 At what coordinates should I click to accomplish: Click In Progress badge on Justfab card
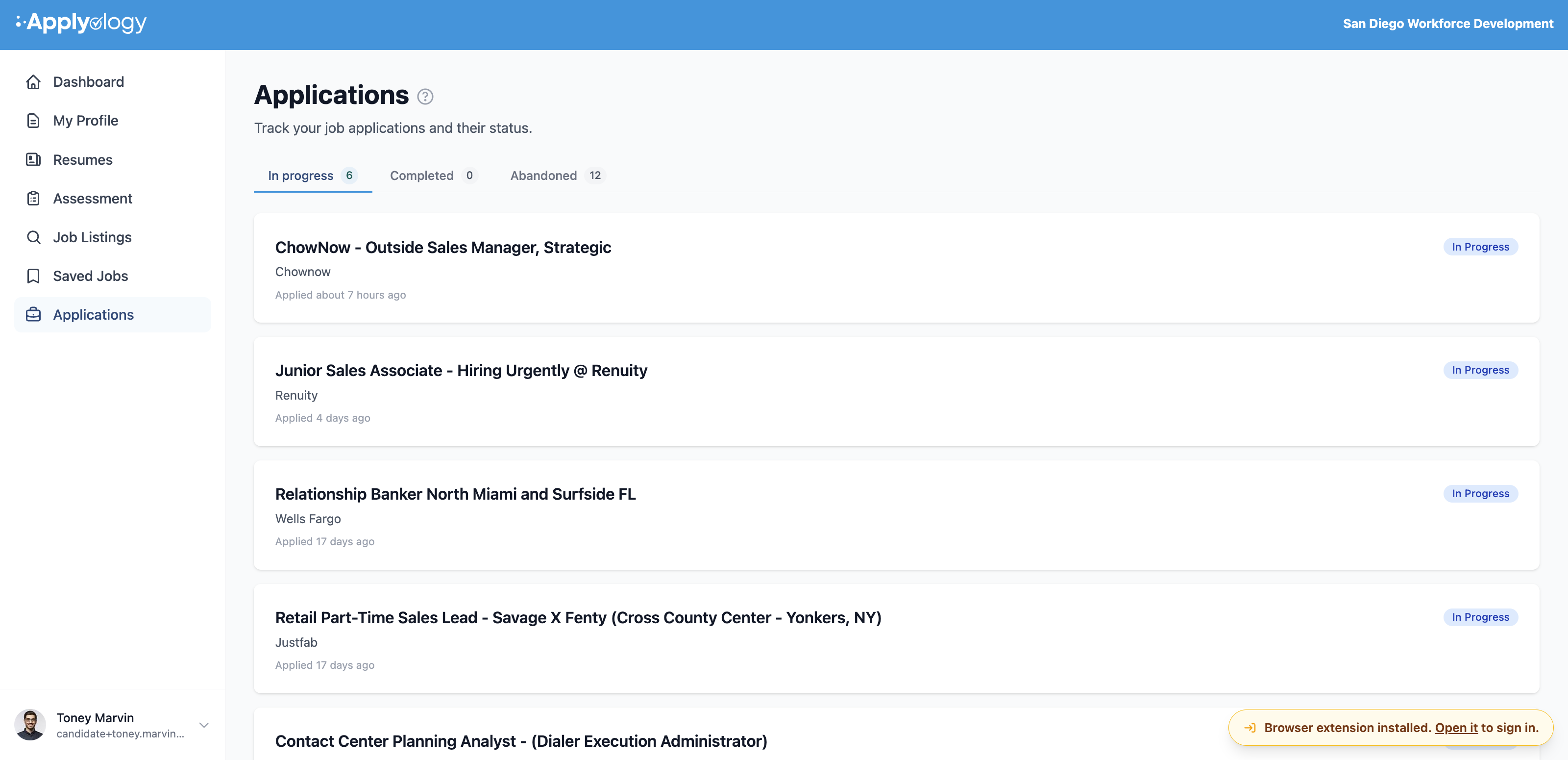click(x=1480, y=617)
